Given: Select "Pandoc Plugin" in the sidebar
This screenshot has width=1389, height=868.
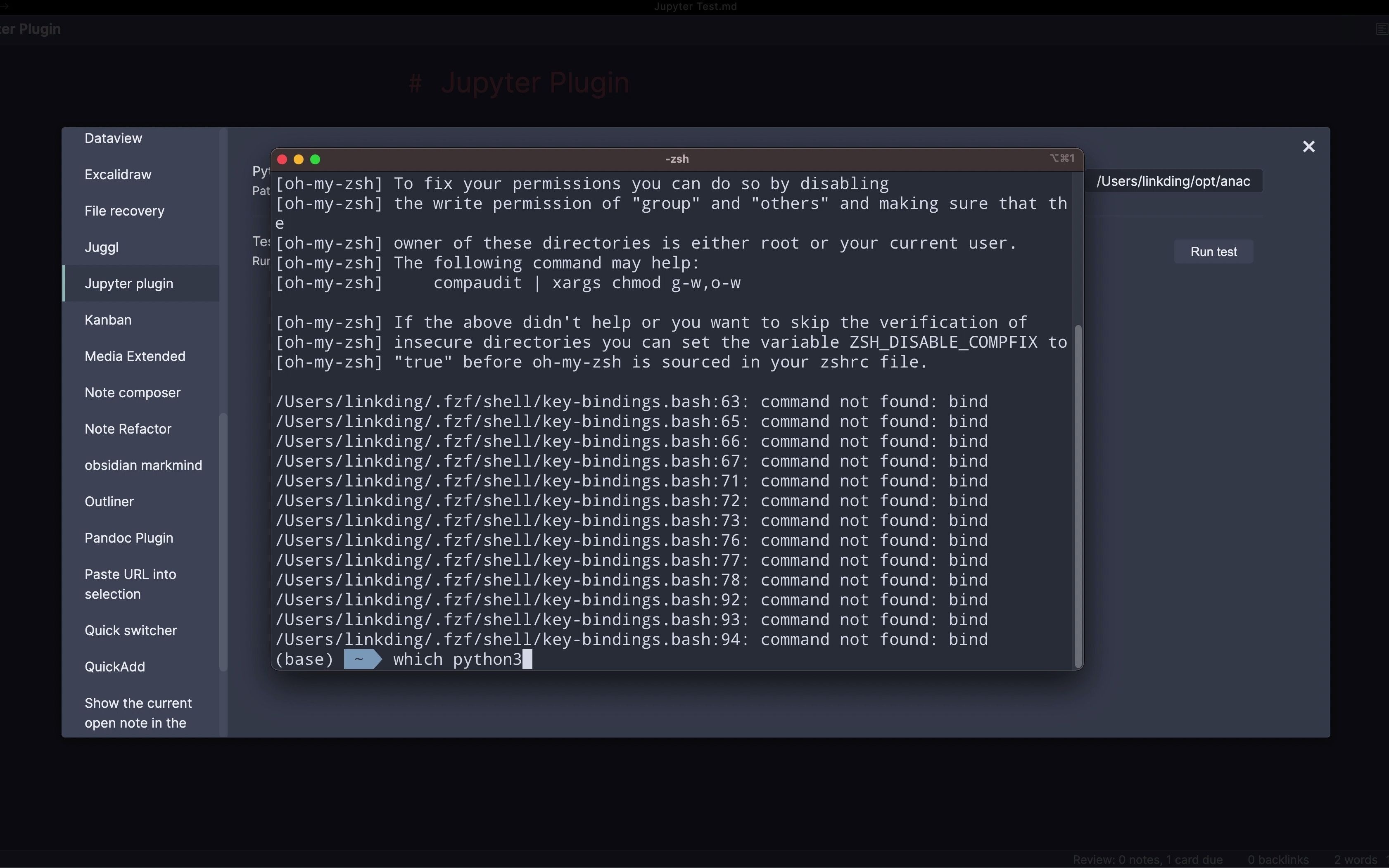Looking at the screenshot, I should coord(128,538).
